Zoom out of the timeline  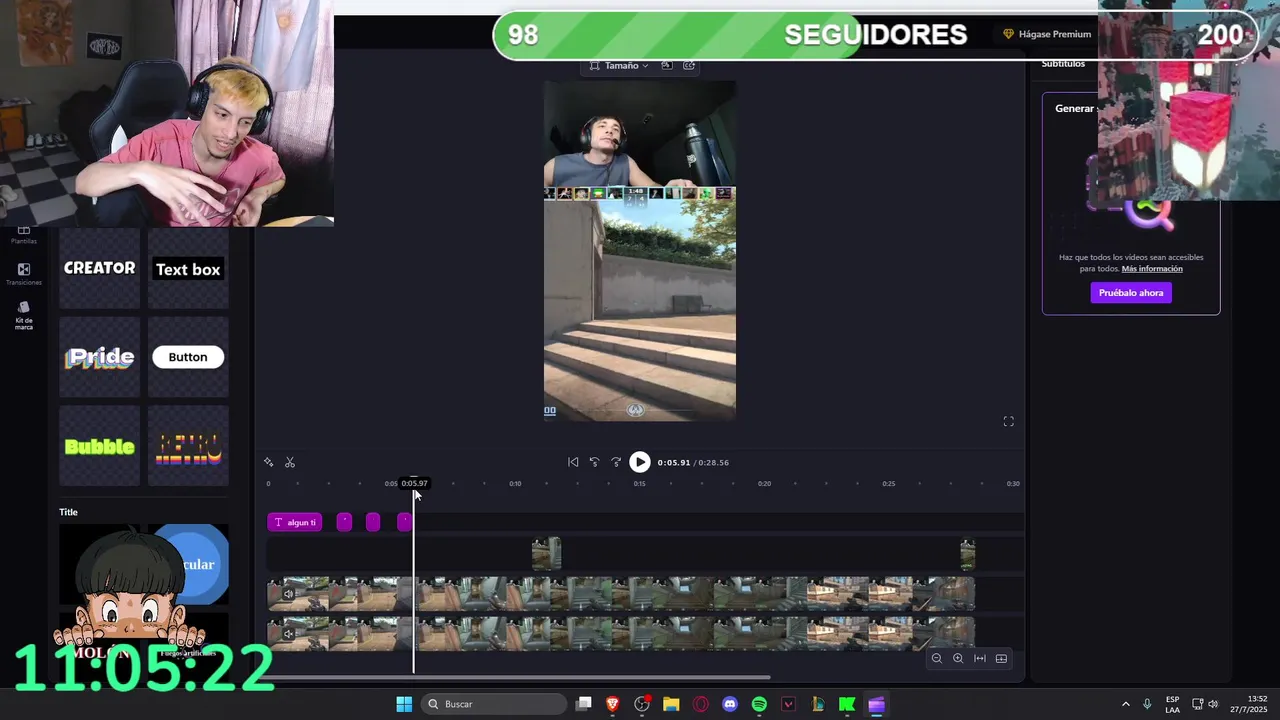[937, 658]
